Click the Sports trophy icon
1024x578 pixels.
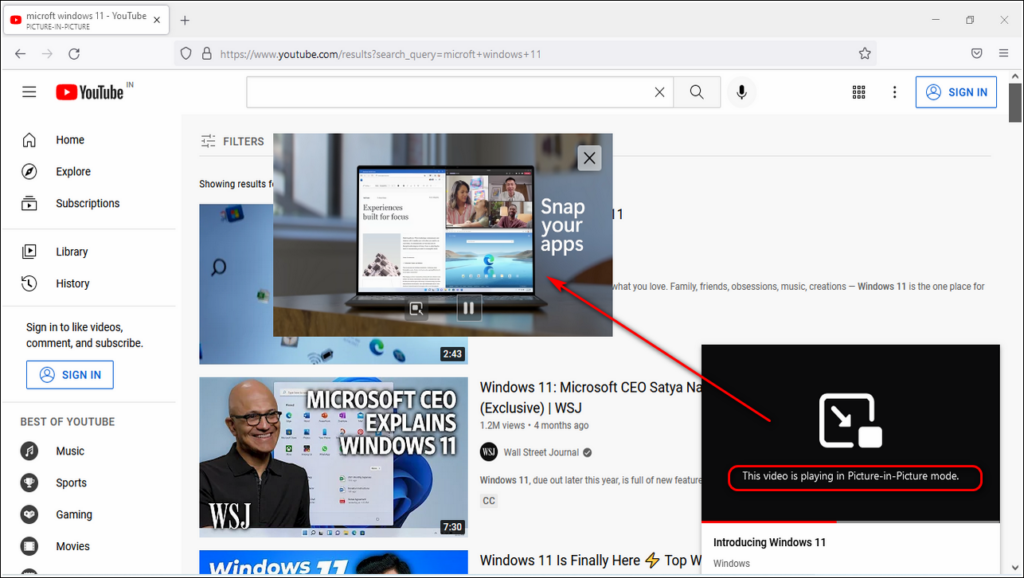(29, 483)
